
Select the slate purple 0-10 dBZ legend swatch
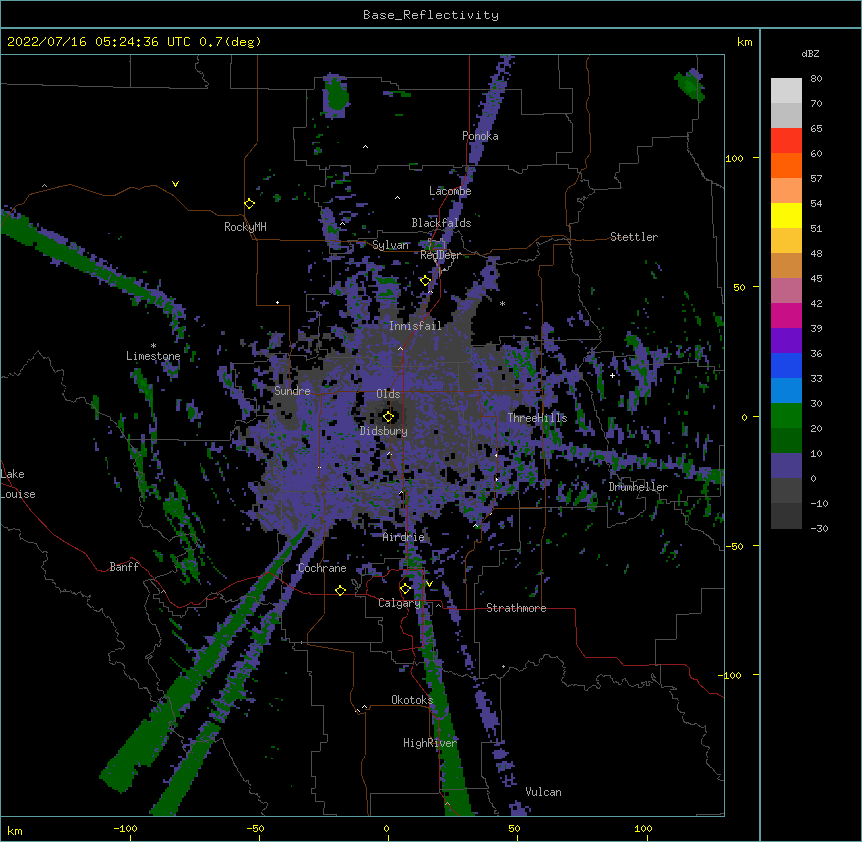tap(786, 466)
